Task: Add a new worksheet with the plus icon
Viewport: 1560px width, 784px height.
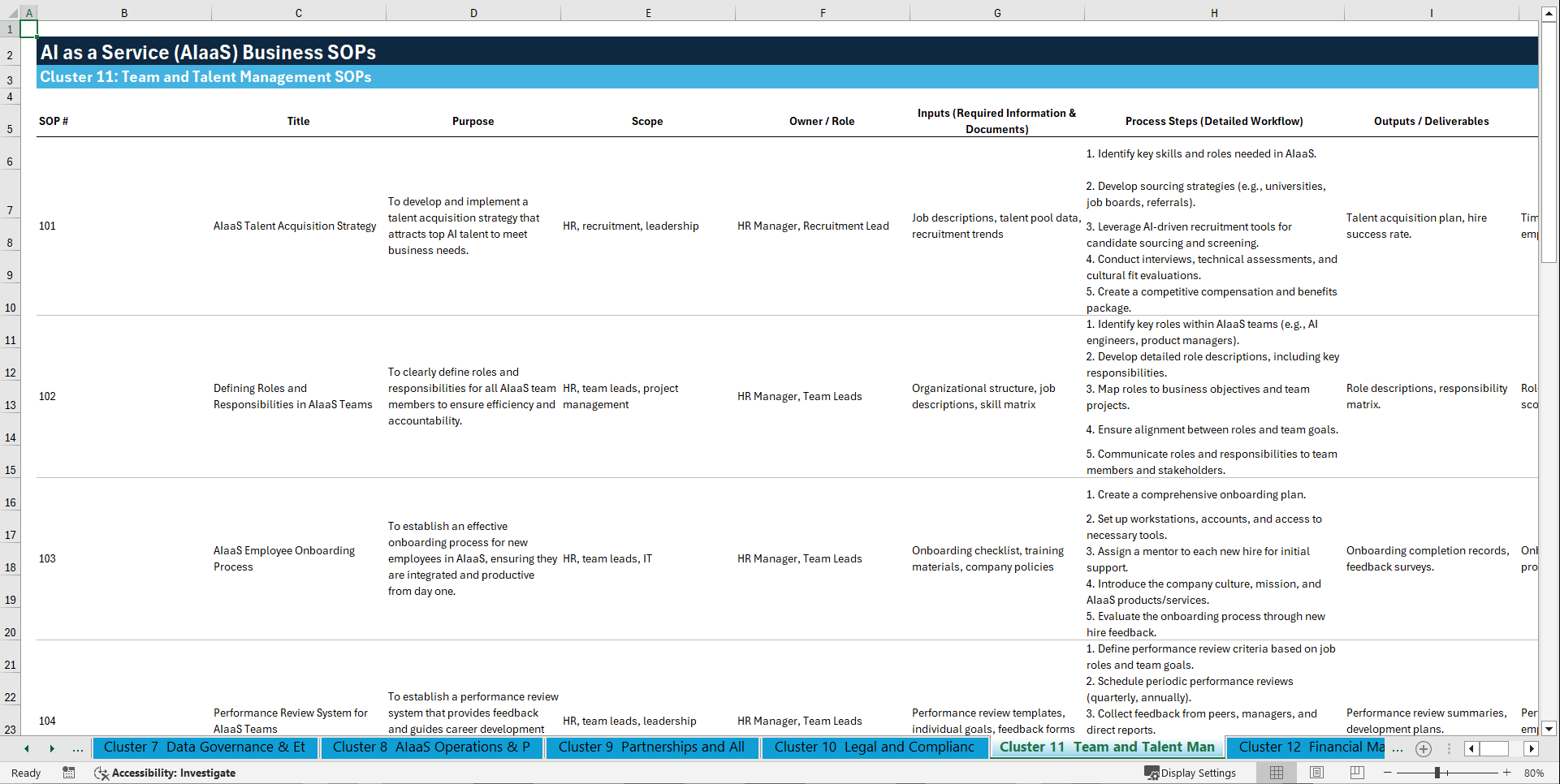Action: tap(1423, 748)
